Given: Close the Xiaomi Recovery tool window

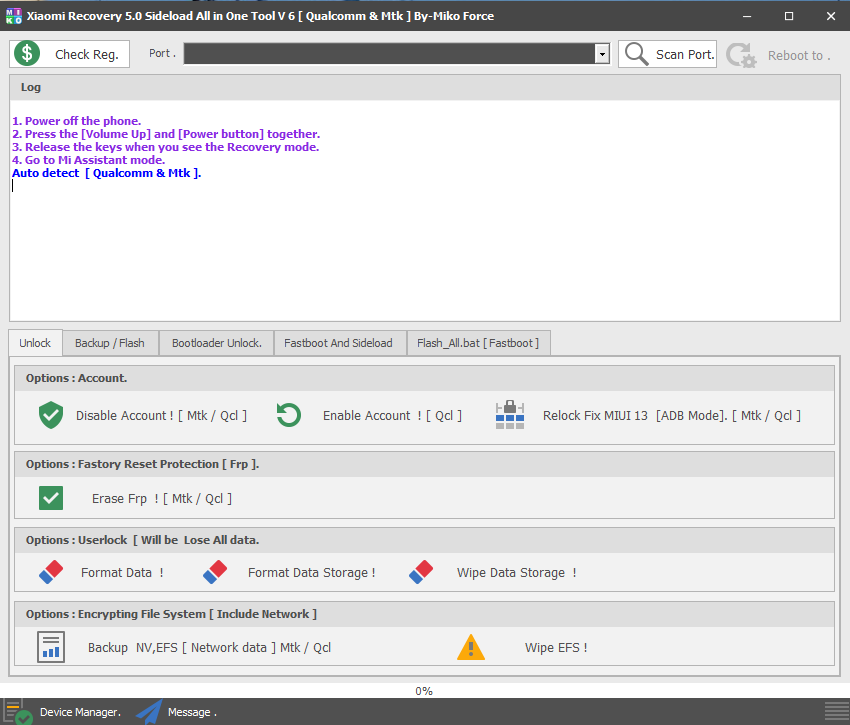Looking at the screenshot, I should (x=830, y=16).
